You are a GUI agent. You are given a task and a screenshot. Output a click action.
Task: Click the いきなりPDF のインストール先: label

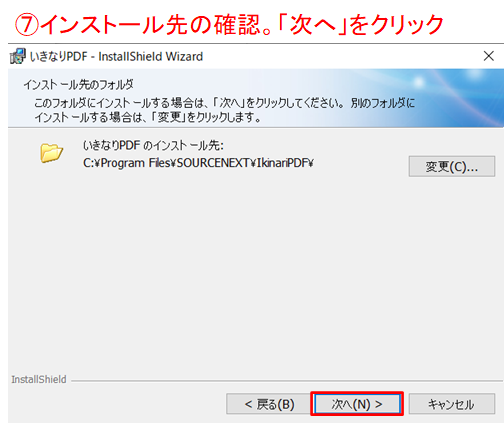click(x=153, y=145)
